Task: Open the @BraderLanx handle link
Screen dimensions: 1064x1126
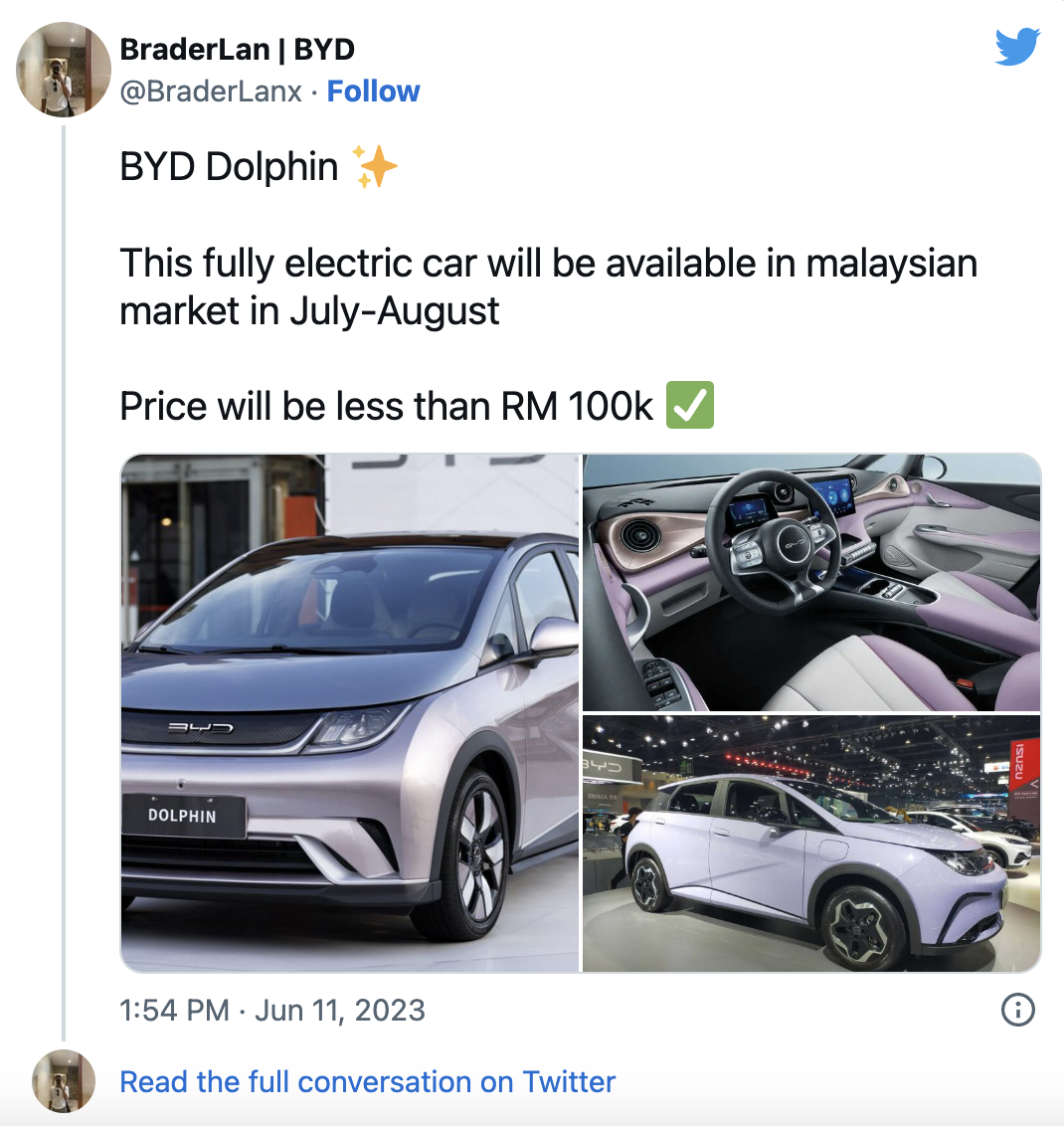Action: click(211, 92)
